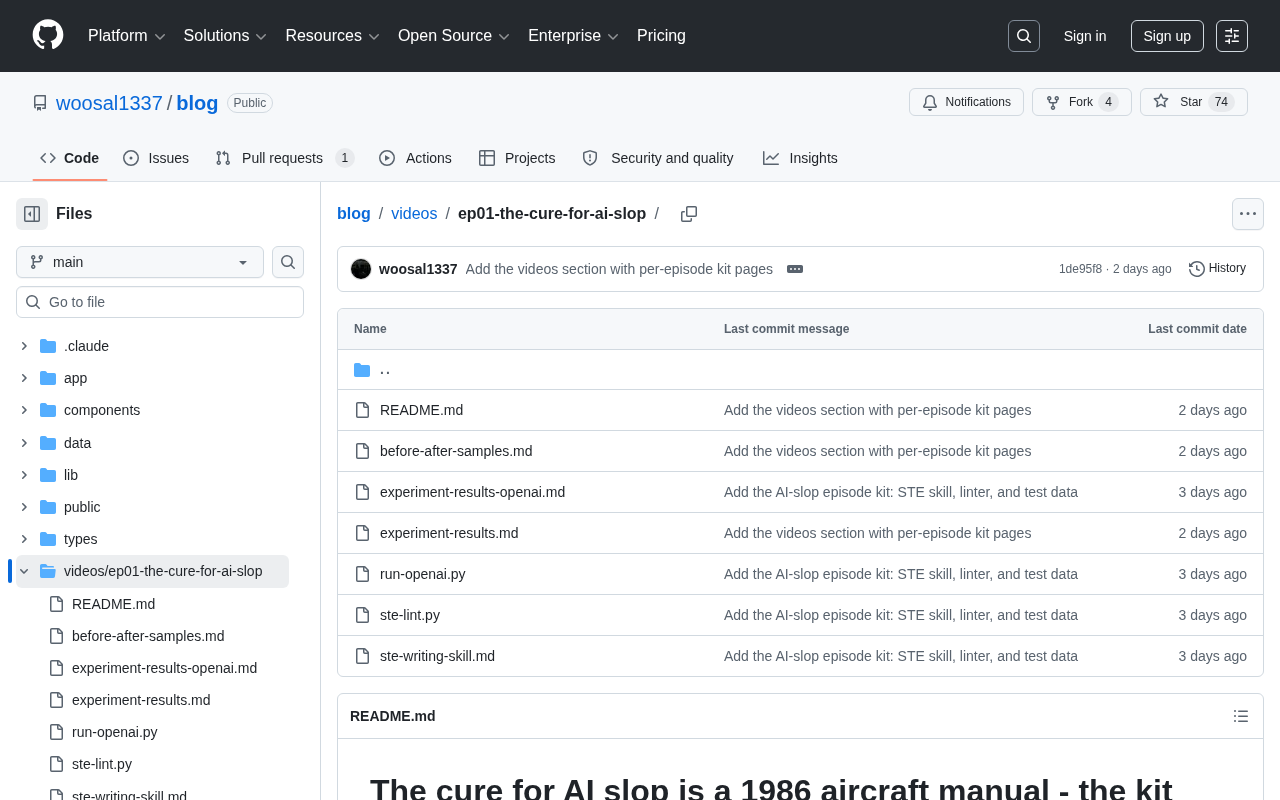Switch to the Projects tab
The height and width of the screenshot is (800, 1280).
point(517,158)
